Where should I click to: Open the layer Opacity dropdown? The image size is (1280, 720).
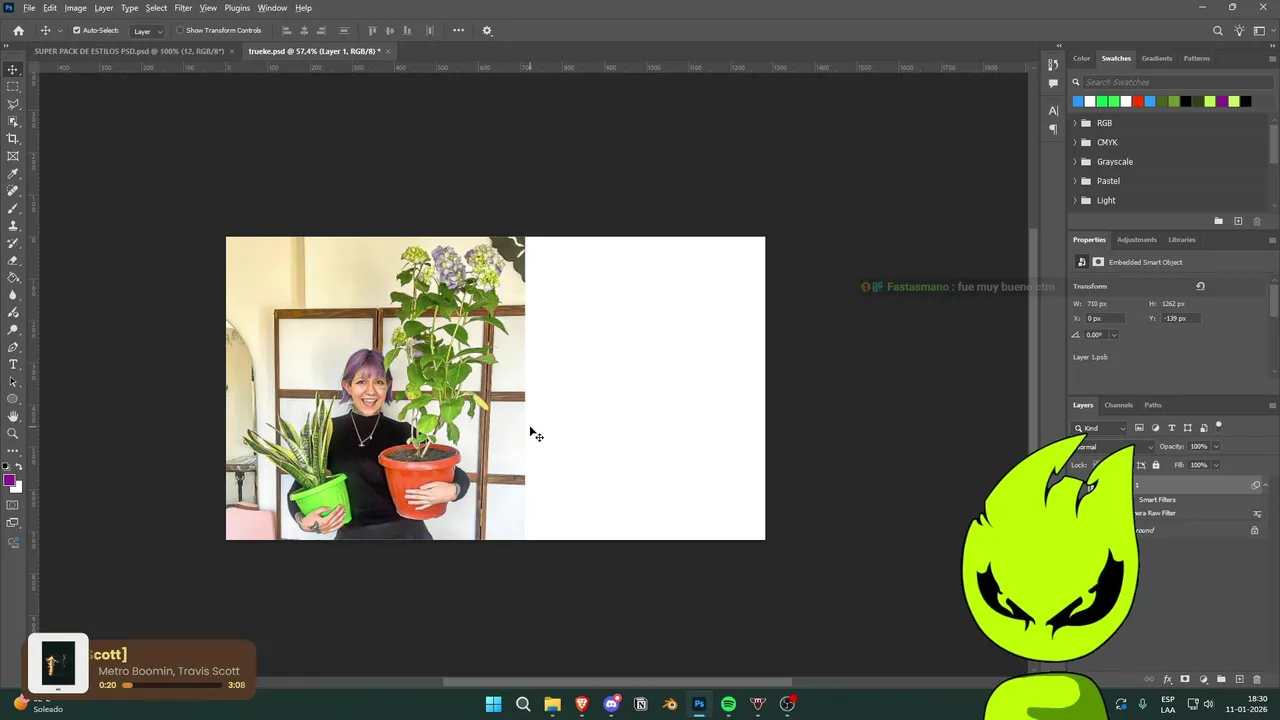tap(1216, 447)
